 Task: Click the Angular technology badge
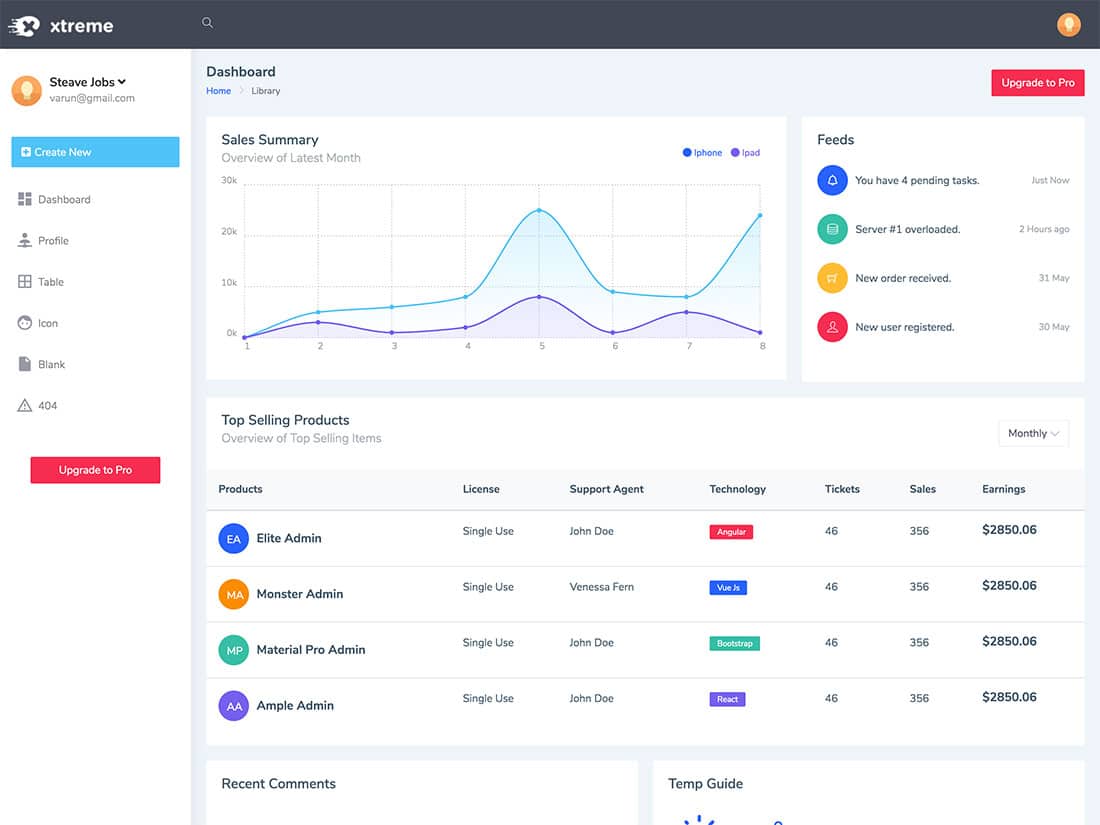pos(731,532)
